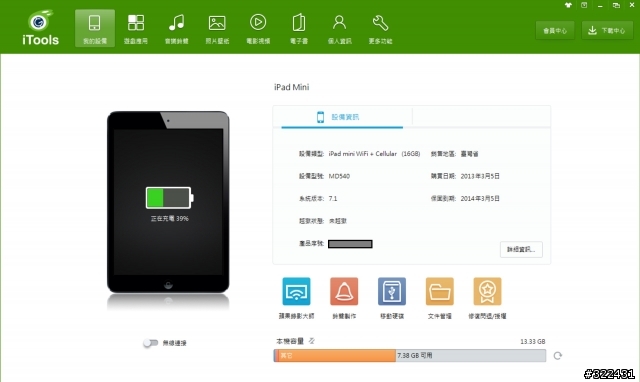The height and width of the screenshot is (382, 640).
Task: Click the masked serial number field
Action: [350, 244]
